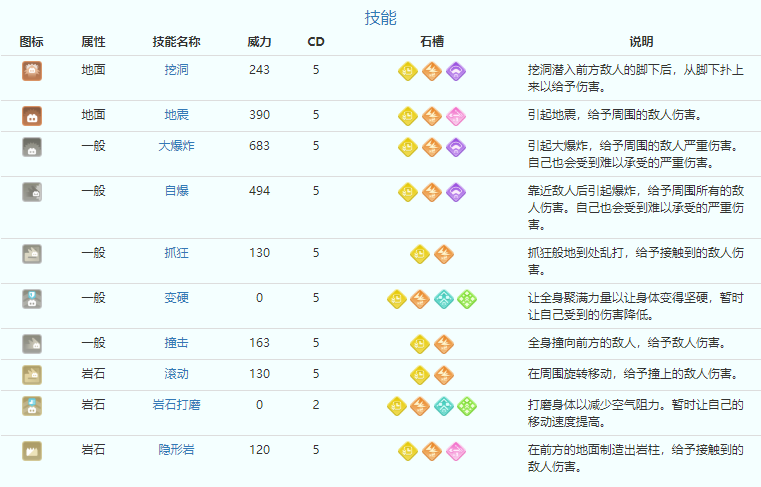
Task: Click the pink stone slot in 地震 row
Action: coord(456,115)
